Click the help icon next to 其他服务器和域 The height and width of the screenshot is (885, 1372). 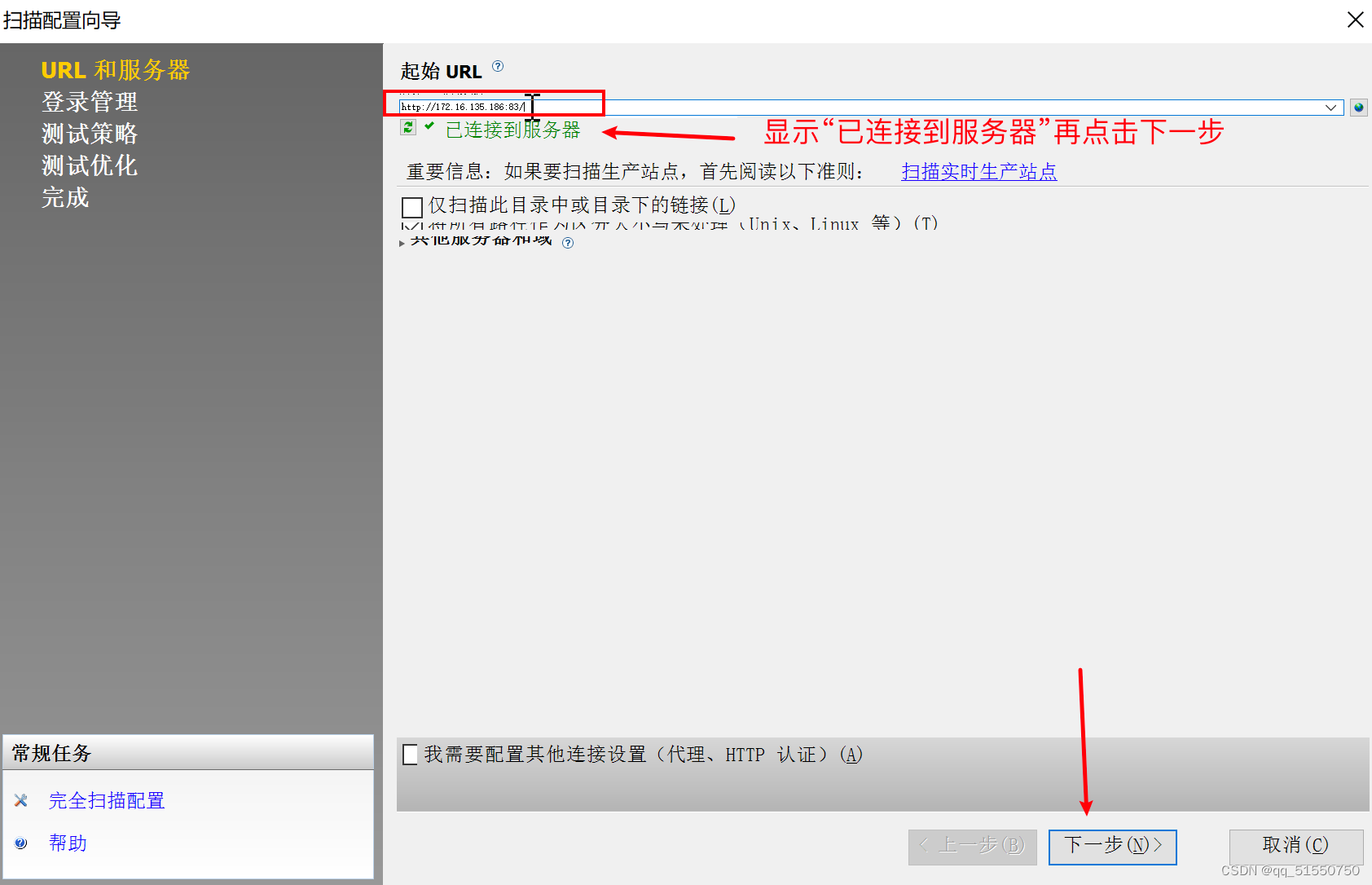point(568,243)
